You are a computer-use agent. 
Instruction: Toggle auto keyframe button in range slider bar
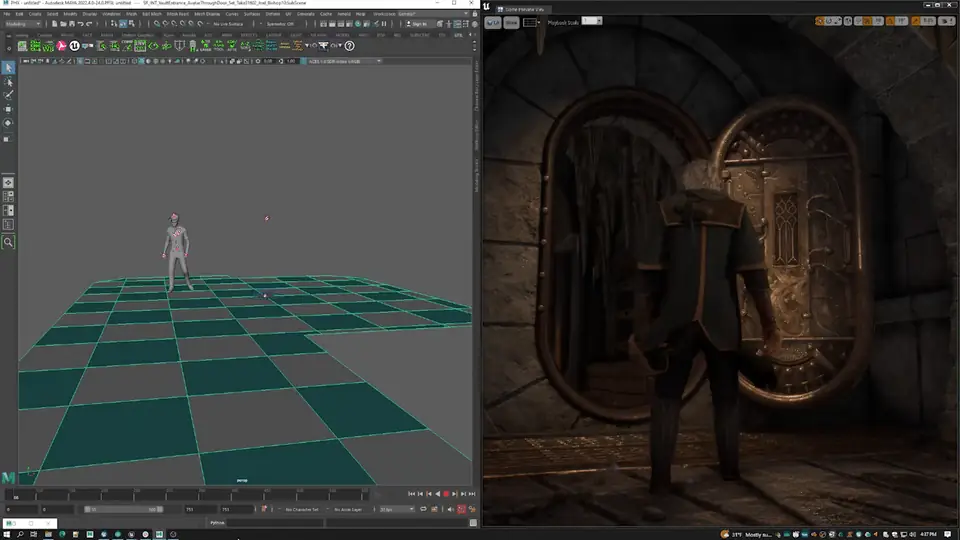coord(264,509)
